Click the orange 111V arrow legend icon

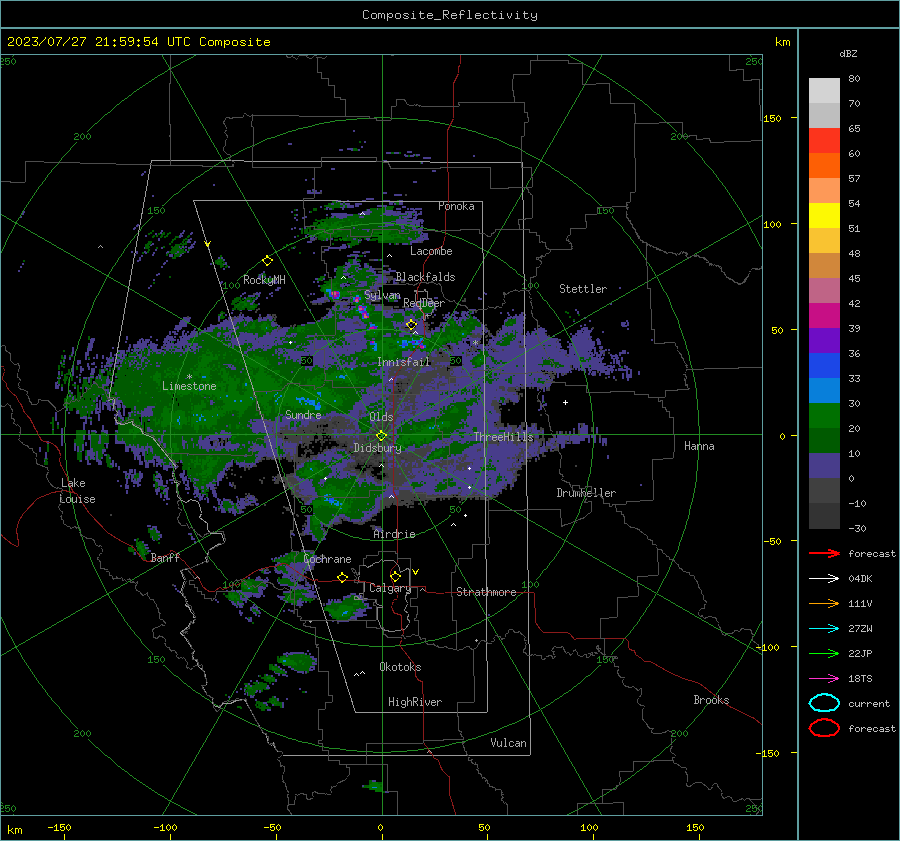pyautogui.click(x=824, y=603)
